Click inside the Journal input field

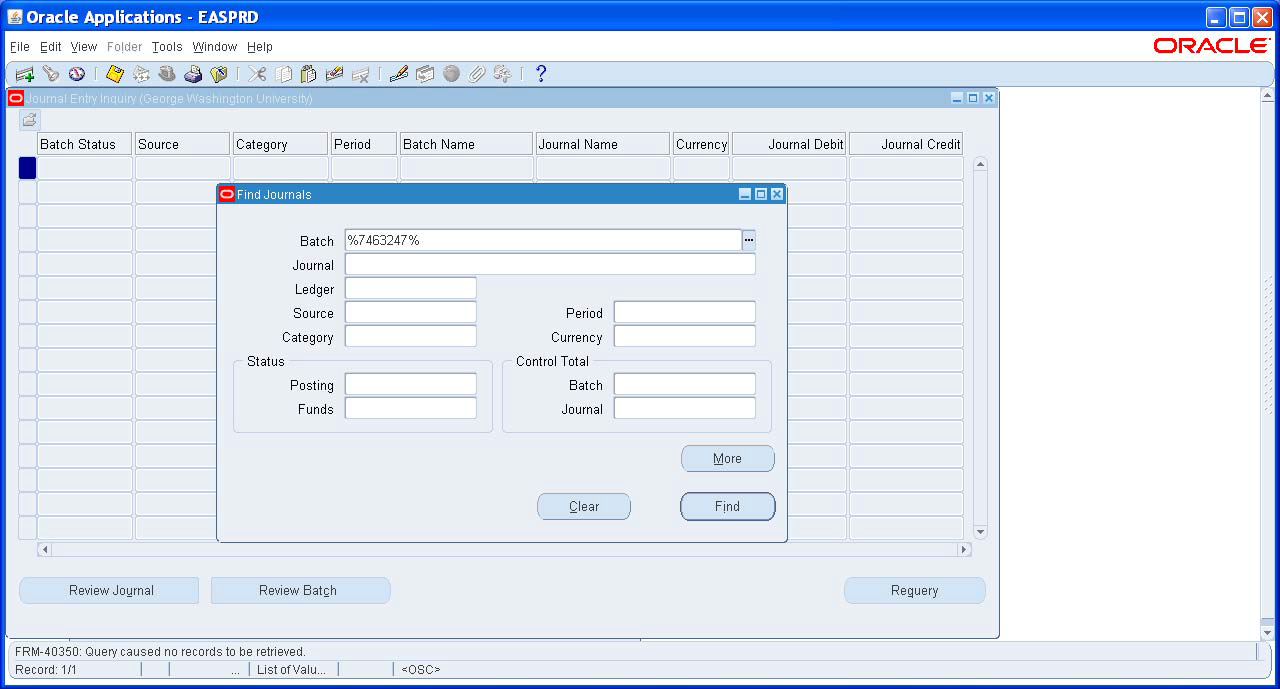click(x=550, y=264)
